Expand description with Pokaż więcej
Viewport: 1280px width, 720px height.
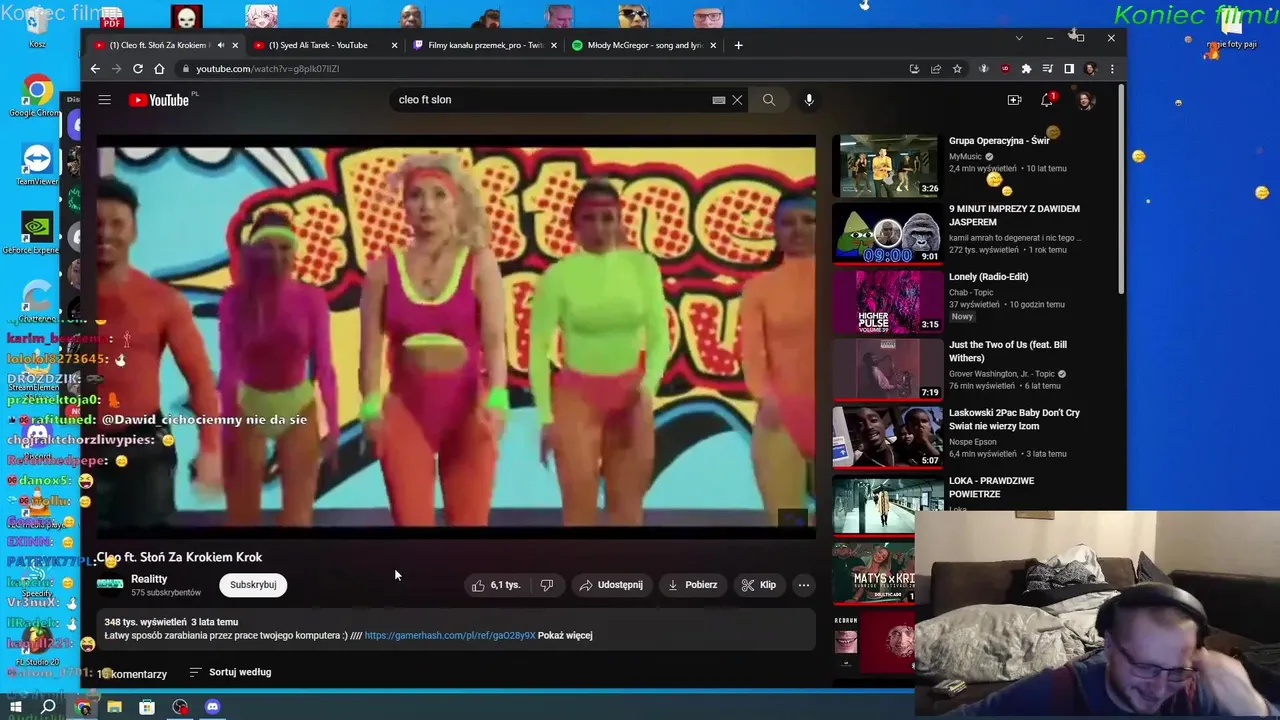pos(565,635)
